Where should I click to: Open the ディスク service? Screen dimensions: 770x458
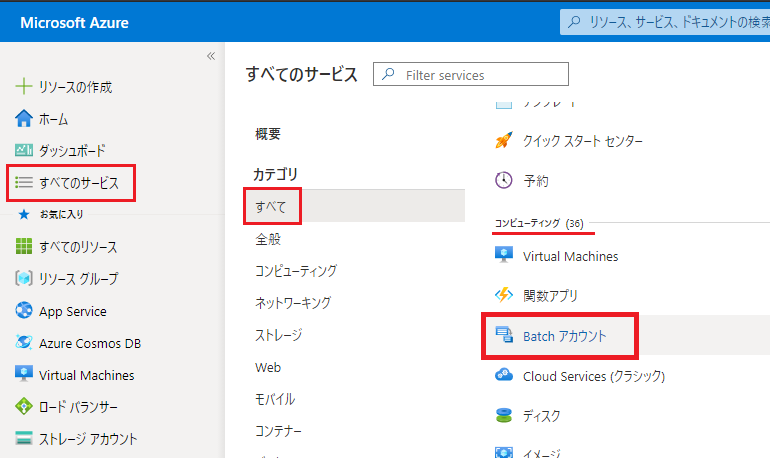(x=541, y=416)
